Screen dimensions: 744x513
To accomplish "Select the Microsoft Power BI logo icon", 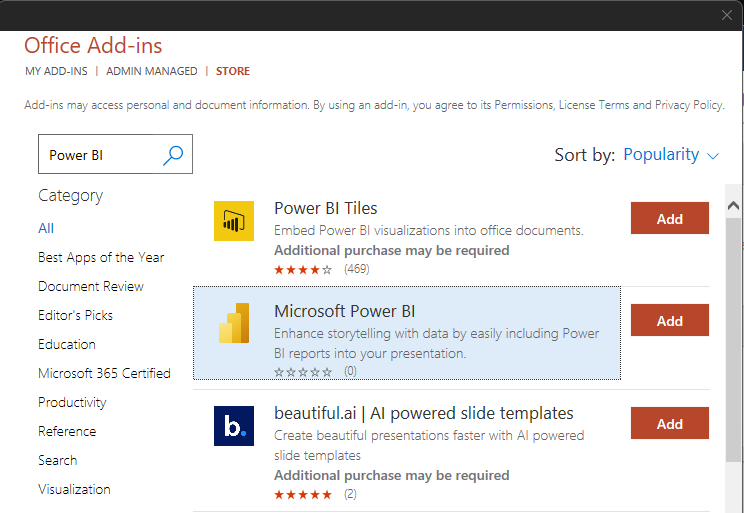I will point(234,323).
